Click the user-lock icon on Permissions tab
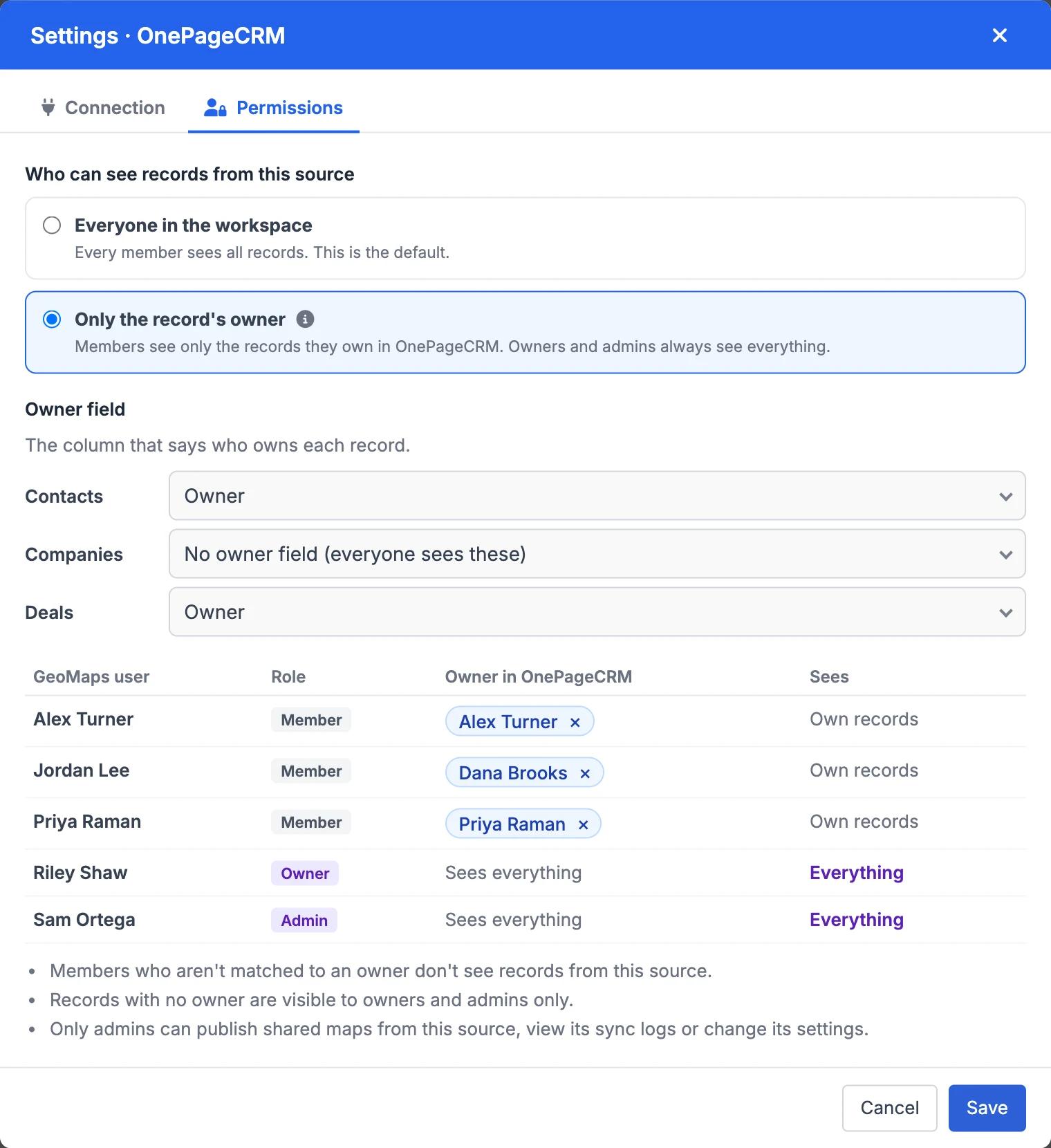This screenshot has height=1148, width=1051. pyautogui.click(x=215, y=108)
